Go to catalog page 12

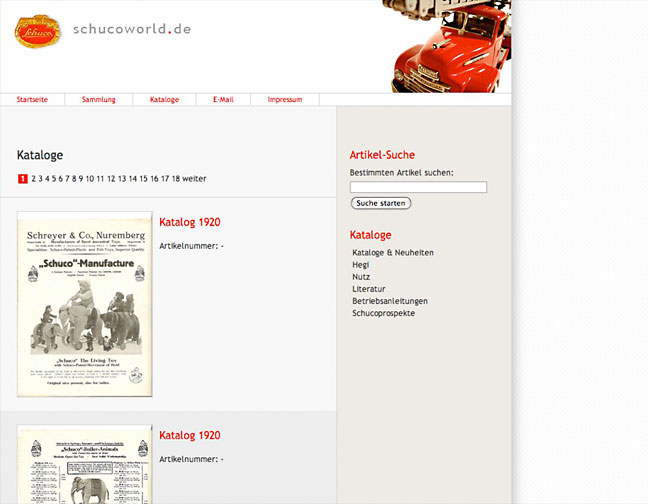click(x=111, y=179)
